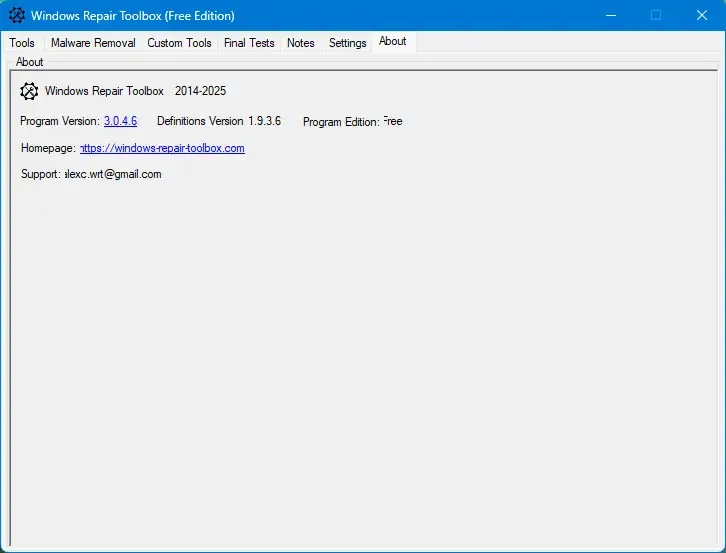The image size is (726, 553).
Task: Click the Windows Repair Toolbox logo in About
Action: click(x=29, y=91)
